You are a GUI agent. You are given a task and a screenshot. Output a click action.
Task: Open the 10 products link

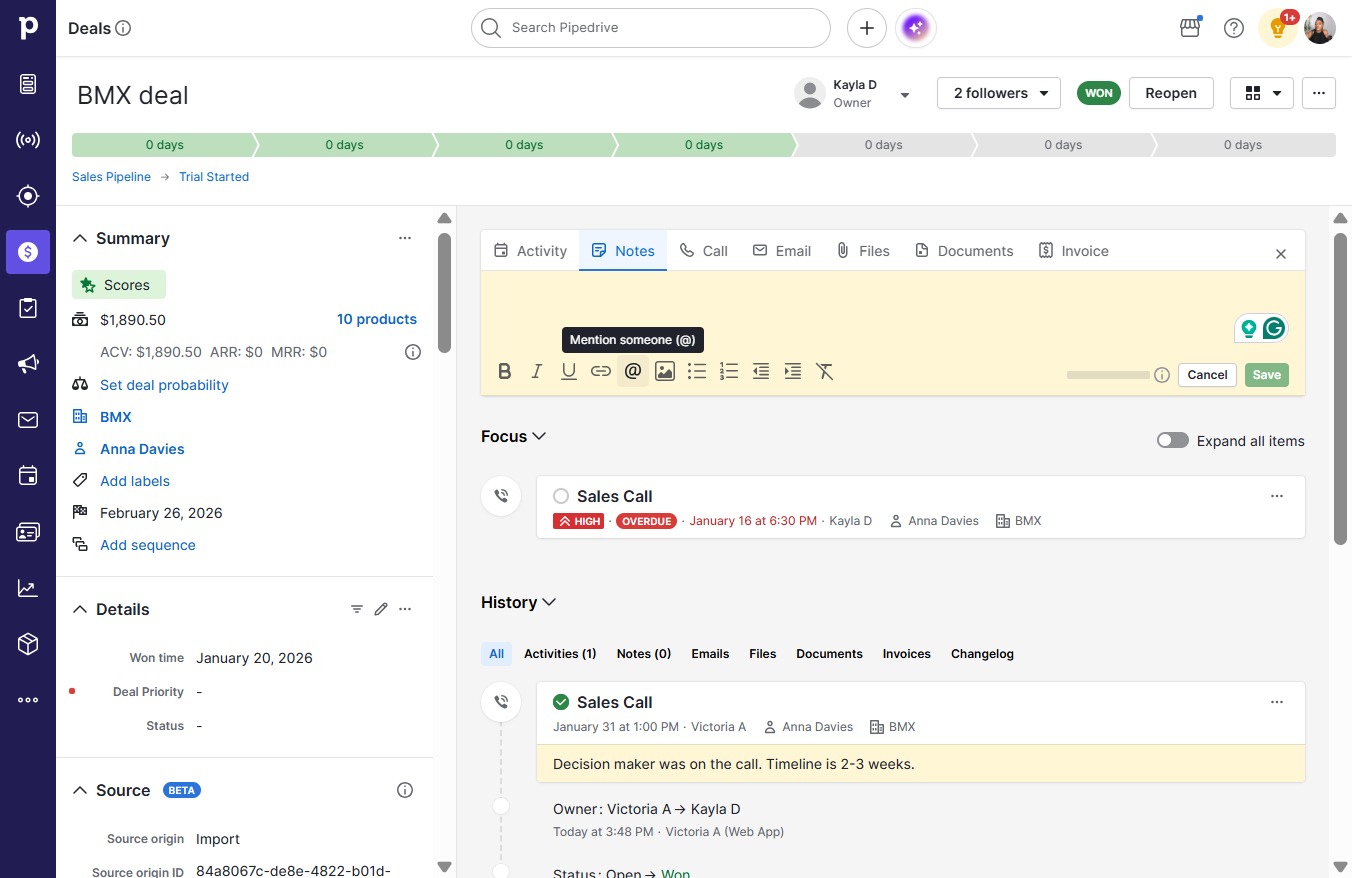[x=377, y=320]
